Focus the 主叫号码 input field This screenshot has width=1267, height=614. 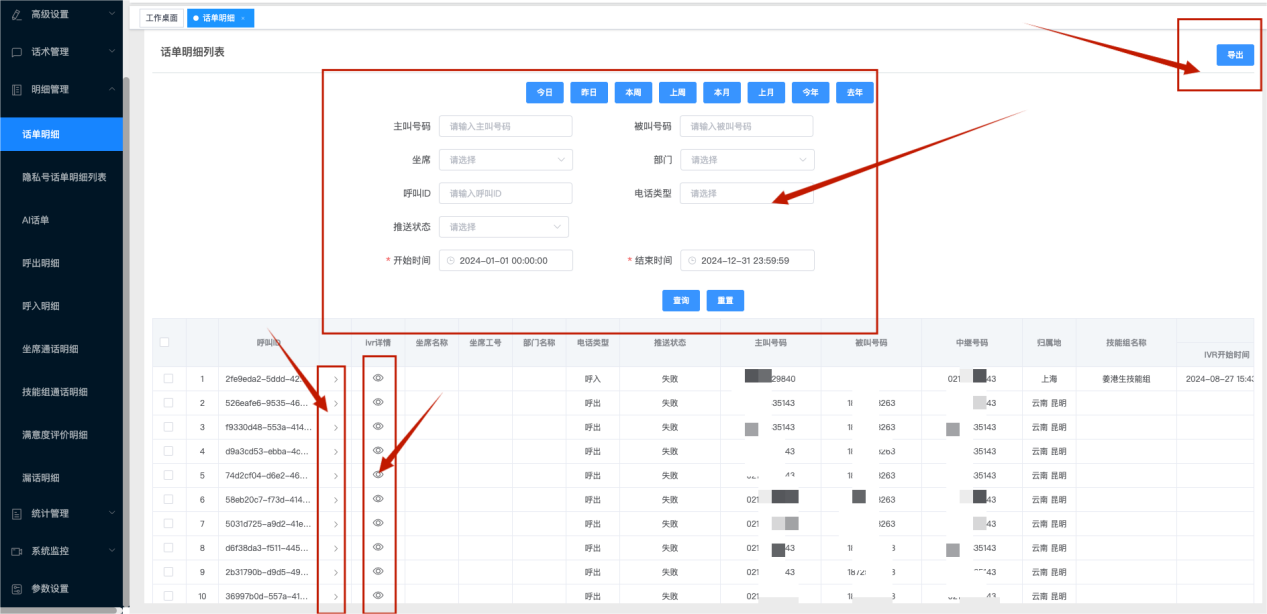coord(505,126)
